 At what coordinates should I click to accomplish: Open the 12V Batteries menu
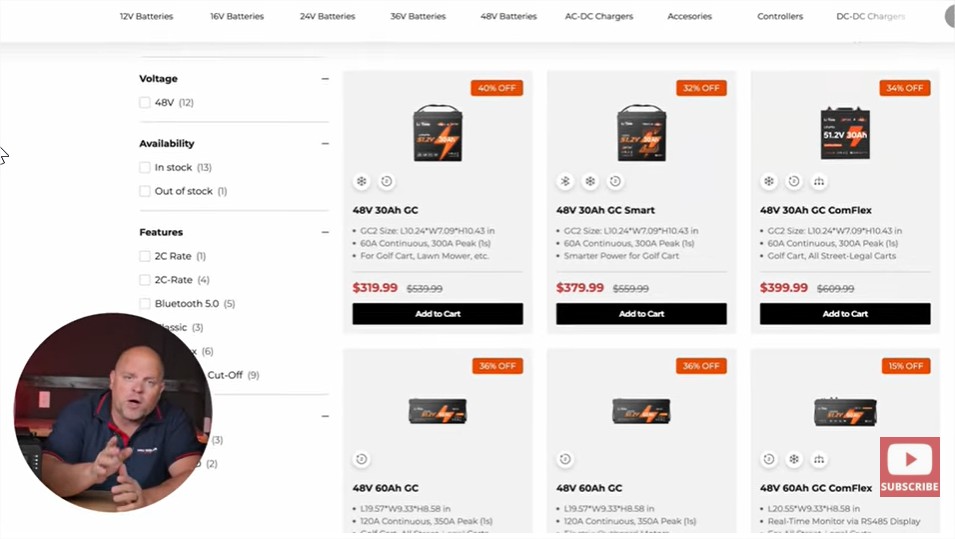[x=146, y=17]
